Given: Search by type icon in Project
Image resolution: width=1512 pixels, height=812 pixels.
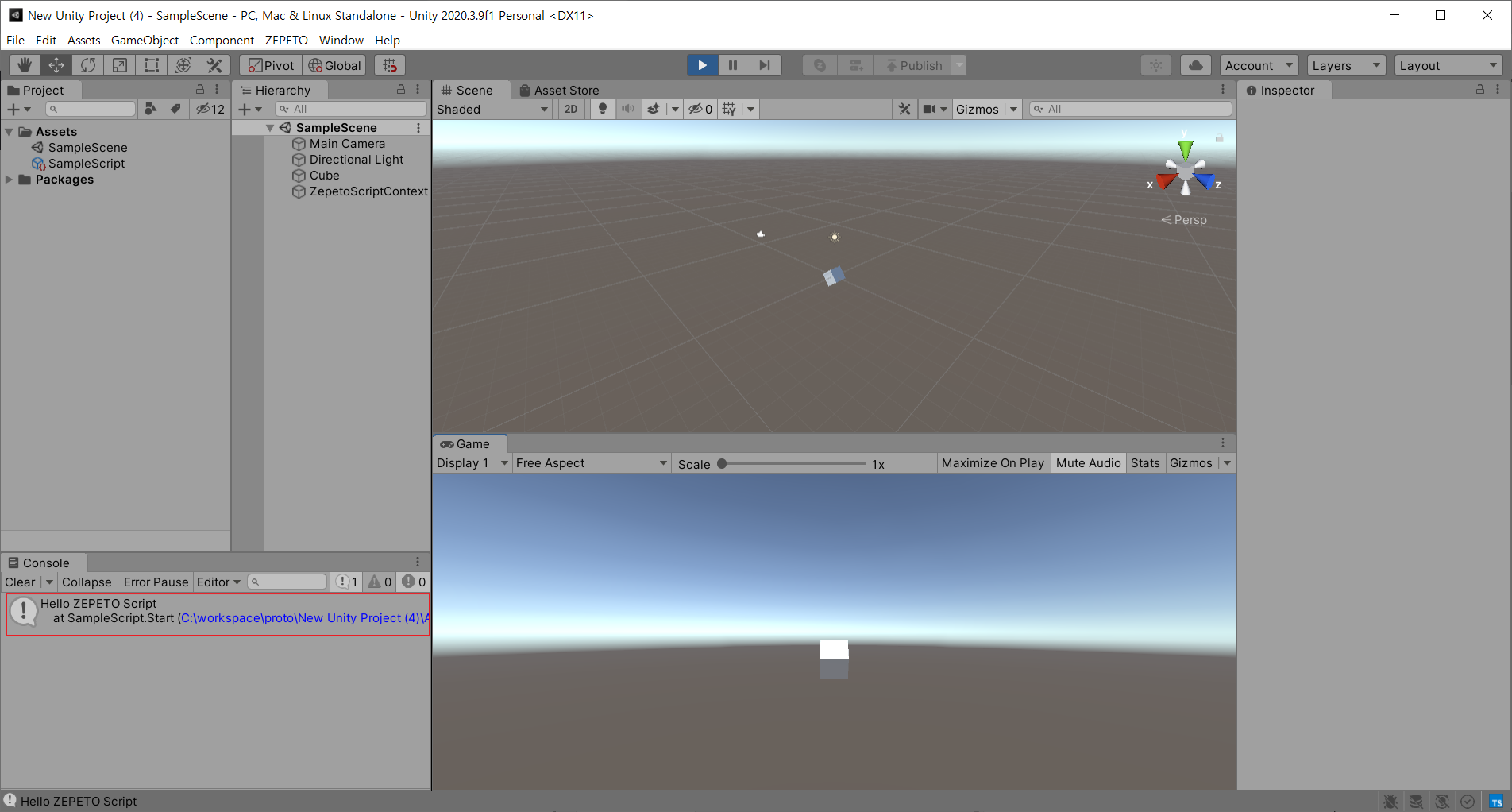Looking at the screenshot, I should (x=150, y=109).
